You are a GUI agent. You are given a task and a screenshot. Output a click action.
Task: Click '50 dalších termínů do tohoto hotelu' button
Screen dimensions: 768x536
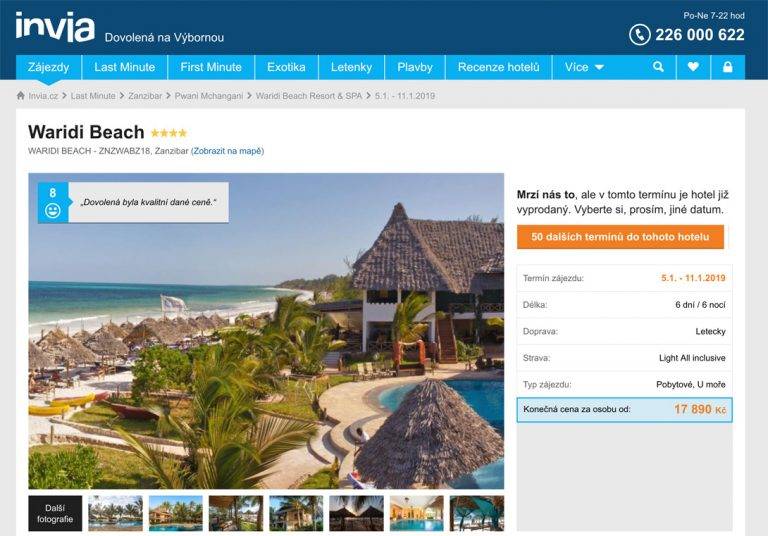[620, 237]
